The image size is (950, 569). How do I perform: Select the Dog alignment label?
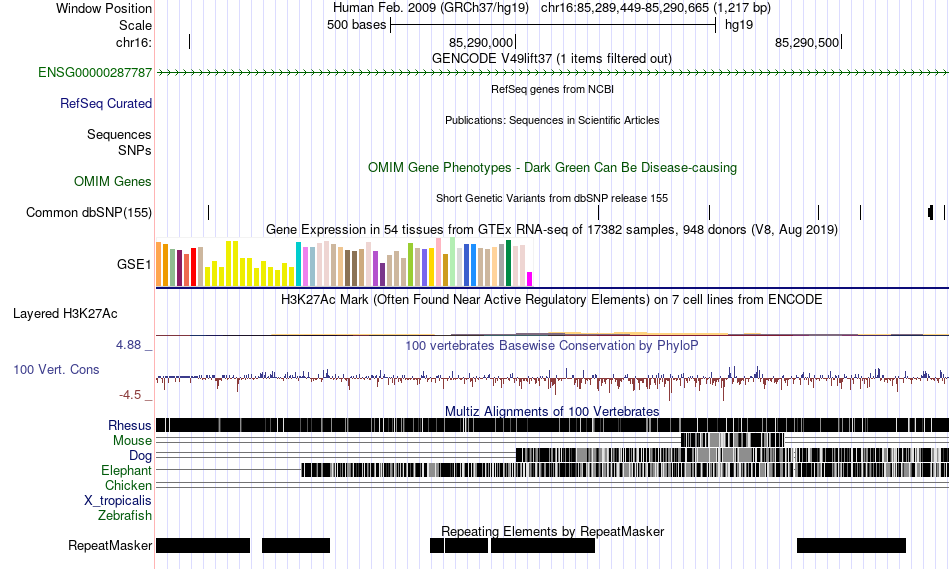click(141, 456)
